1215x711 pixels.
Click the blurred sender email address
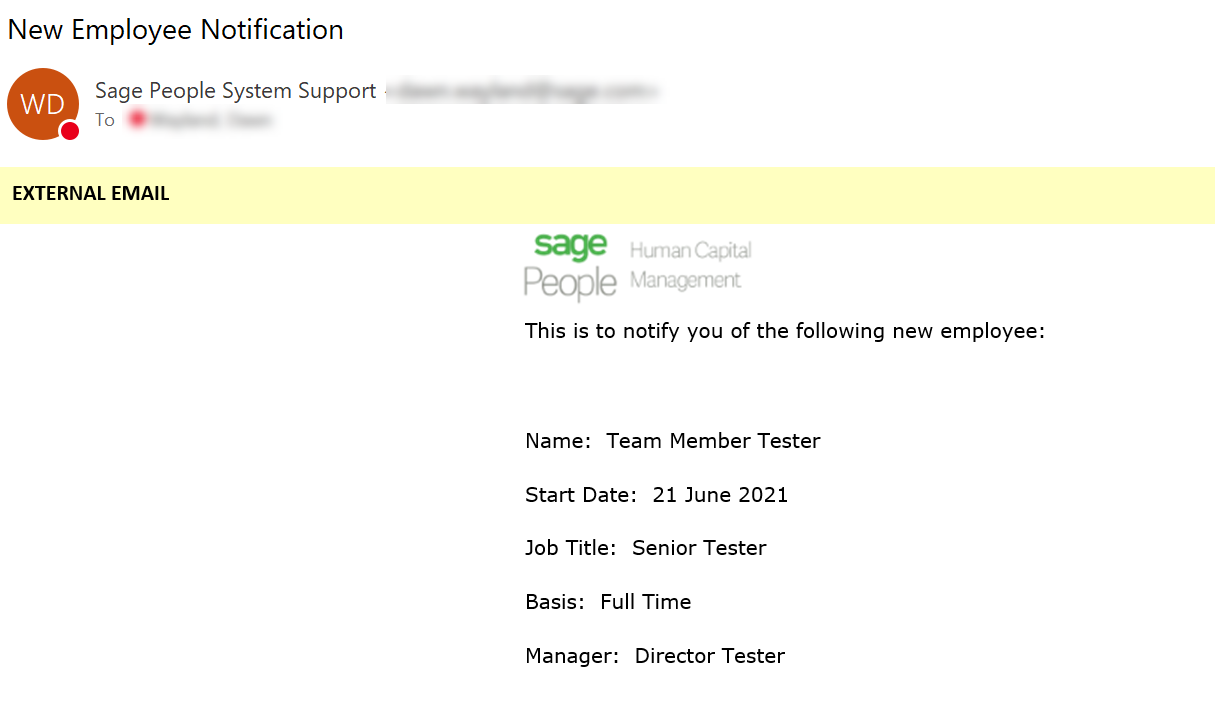pos(522,92)
